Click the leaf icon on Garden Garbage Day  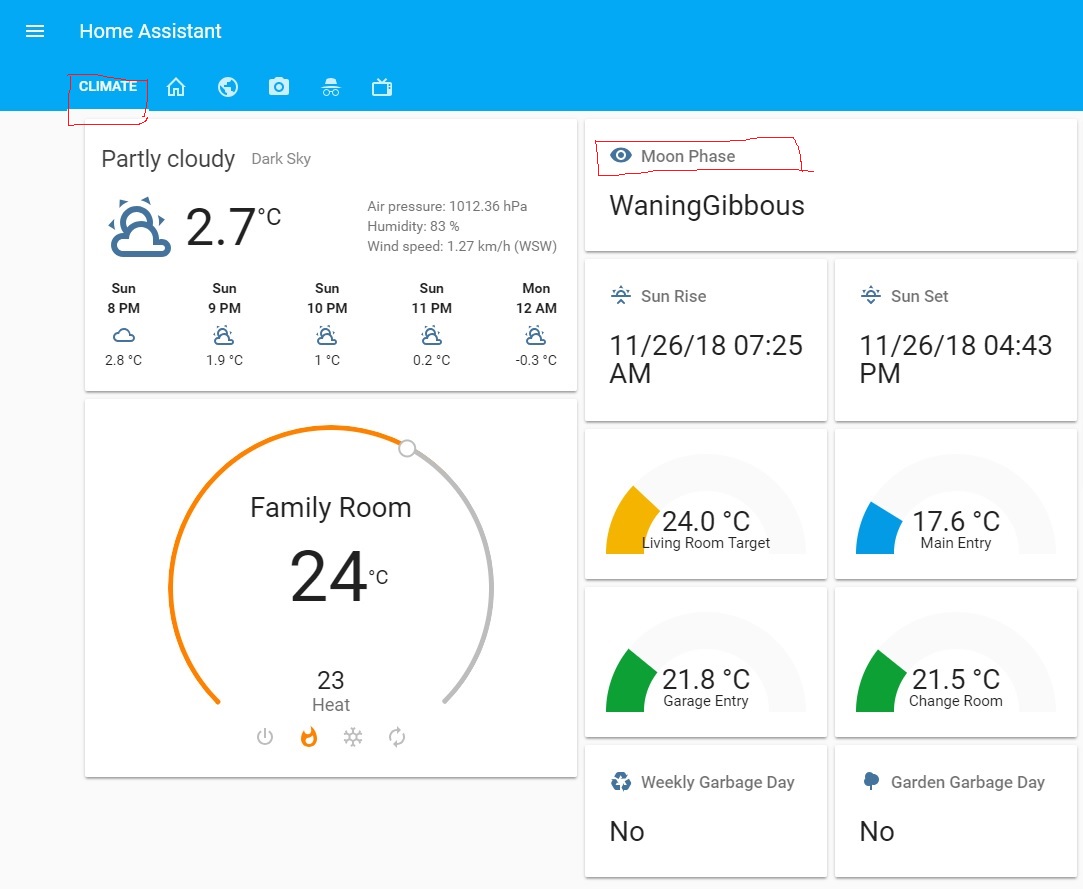pyautogui.click(x=873, y=782)
